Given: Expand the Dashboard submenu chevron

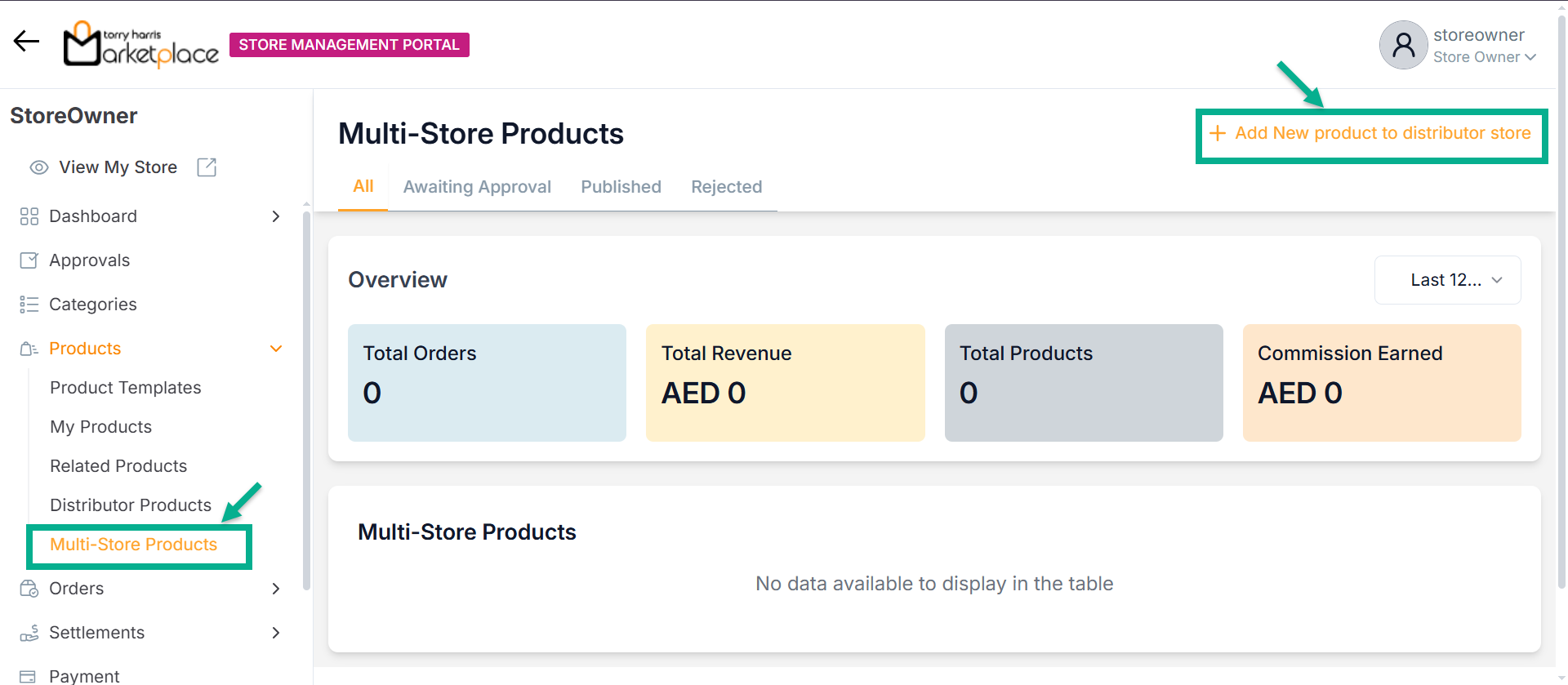Looking at the screenshot, I should pos(276,216).
